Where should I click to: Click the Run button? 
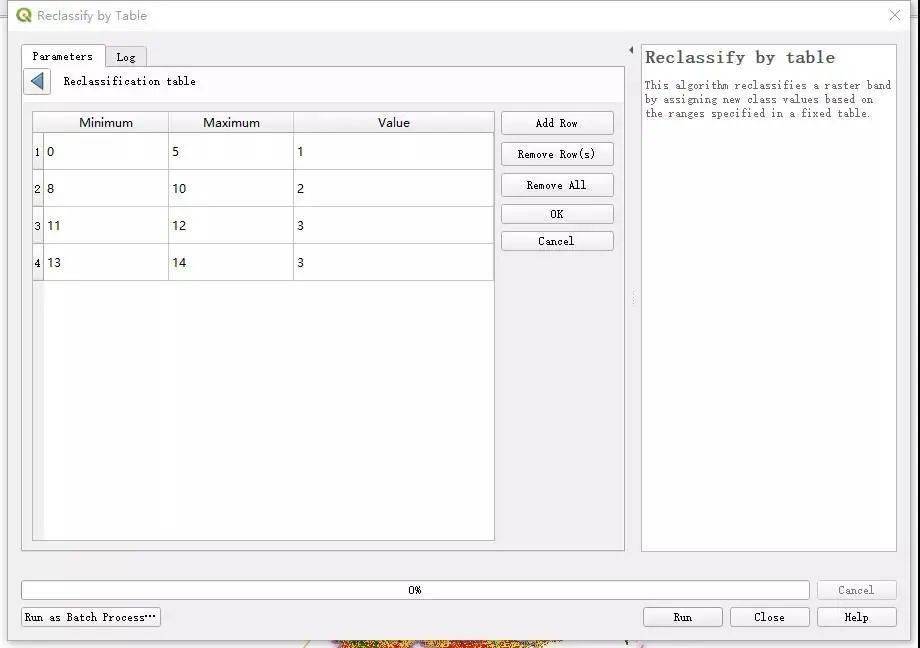(682, 616)
